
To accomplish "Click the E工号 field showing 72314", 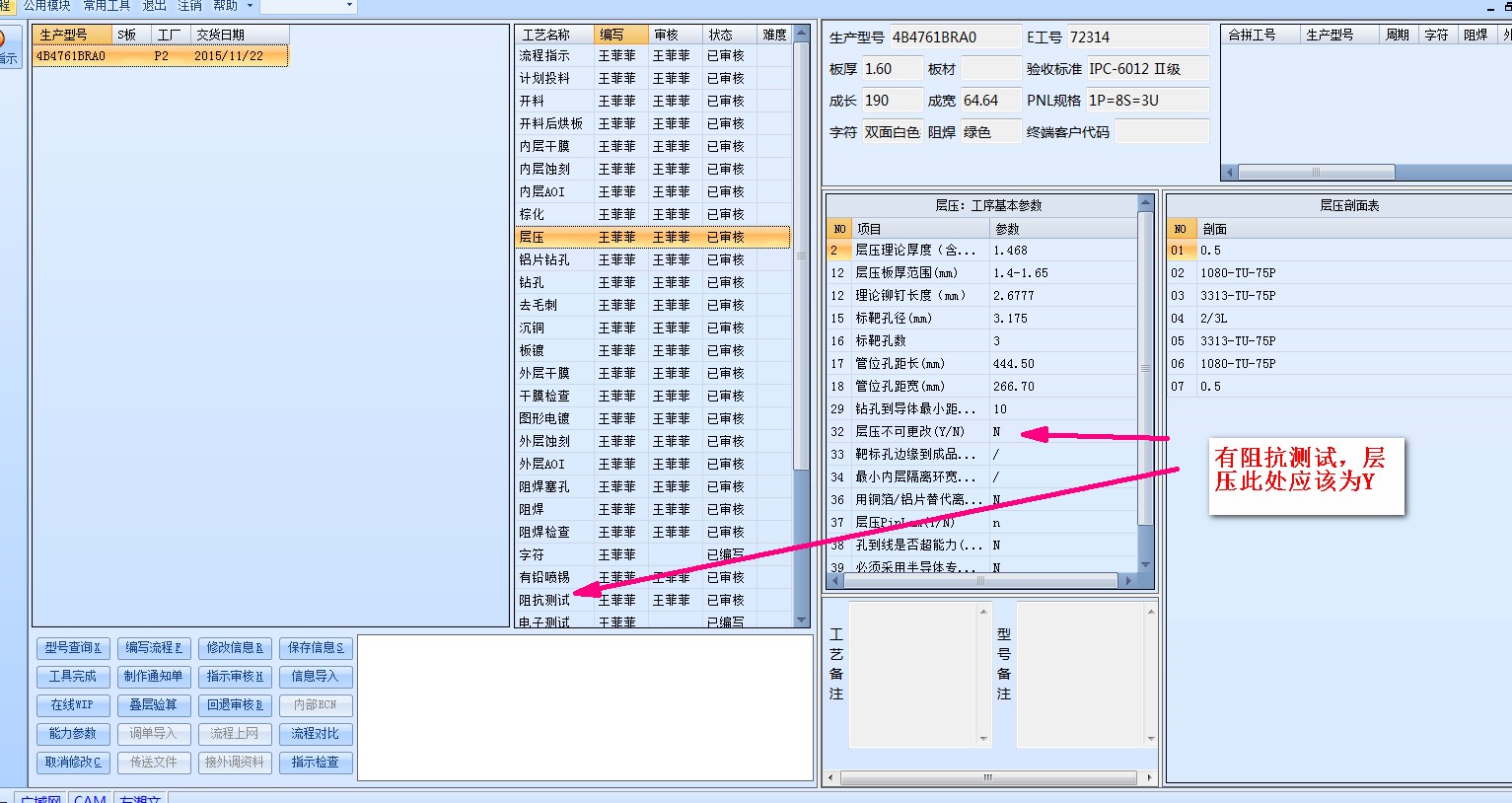I will click(x=1138, y=37).
